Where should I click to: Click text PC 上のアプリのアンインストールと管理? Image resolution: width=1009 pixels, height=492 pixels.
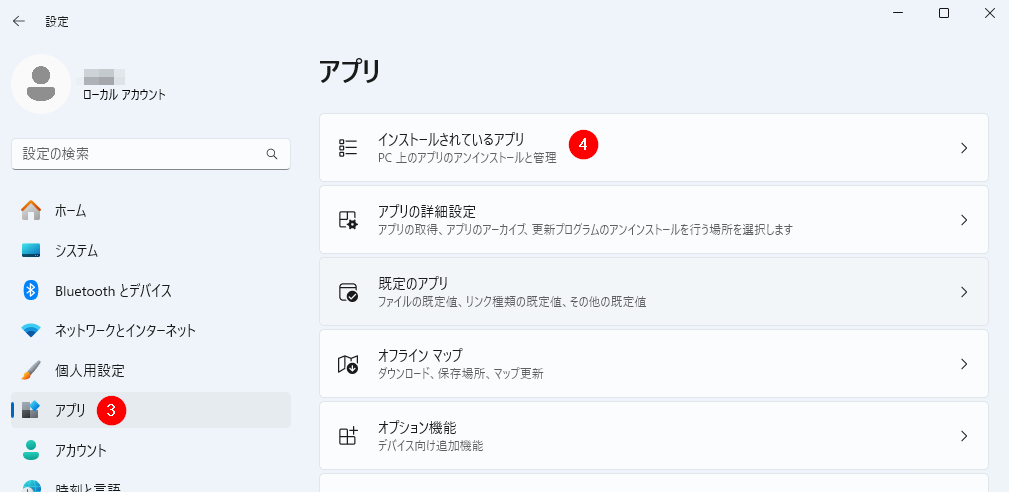pyautogui.click(x=467, y=158)
